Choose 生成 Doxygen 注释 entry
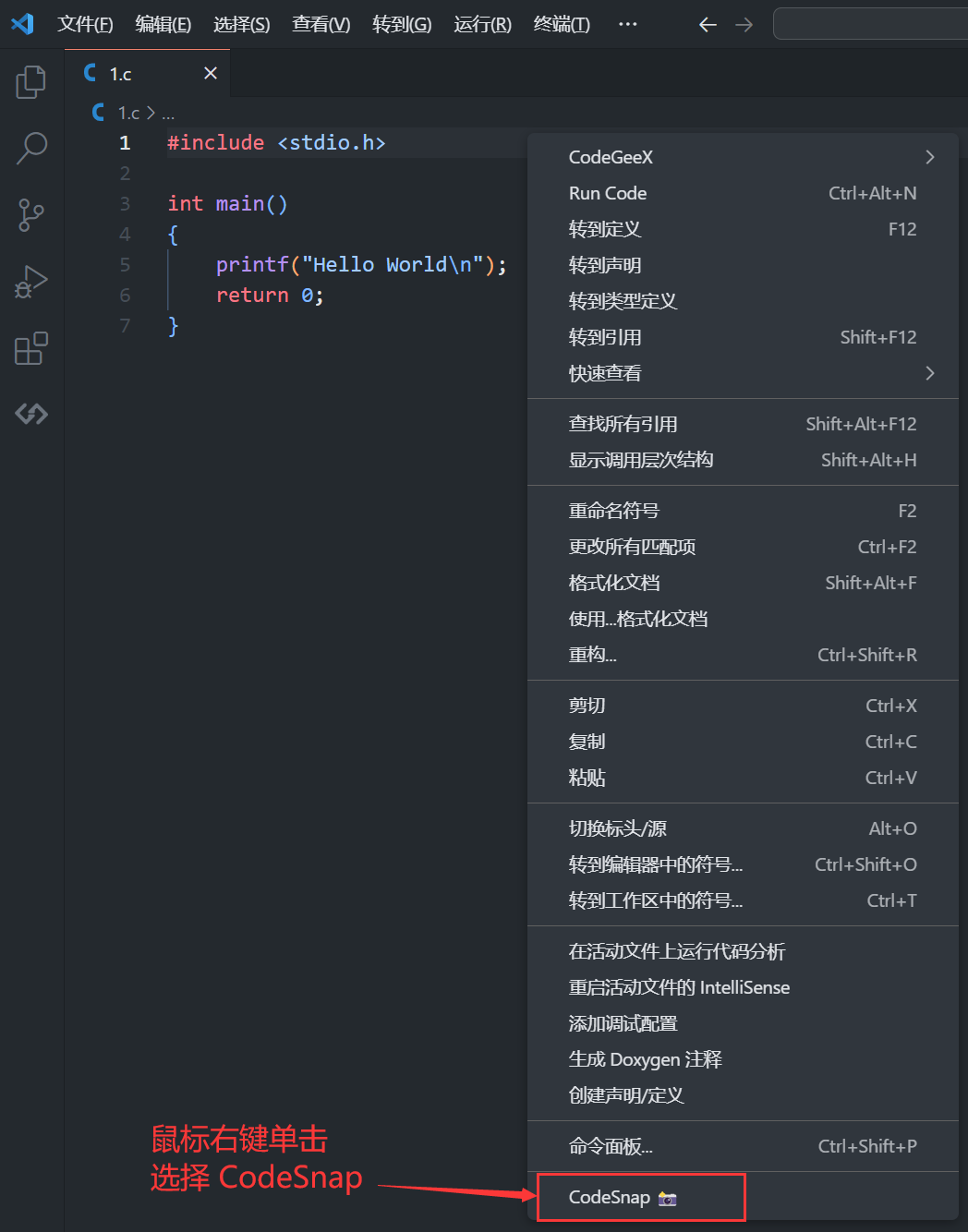 [743, 1059]
